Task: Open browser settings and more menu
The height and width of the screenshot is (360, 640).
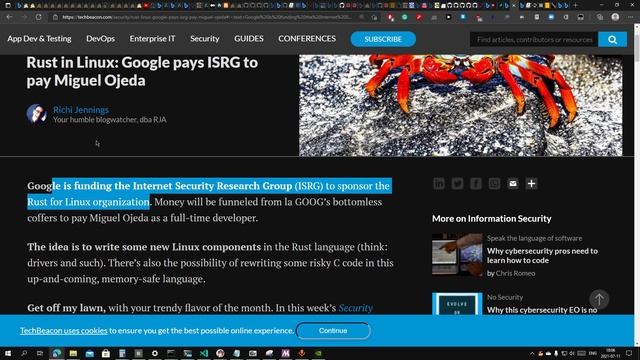Action: coord(630,17)
